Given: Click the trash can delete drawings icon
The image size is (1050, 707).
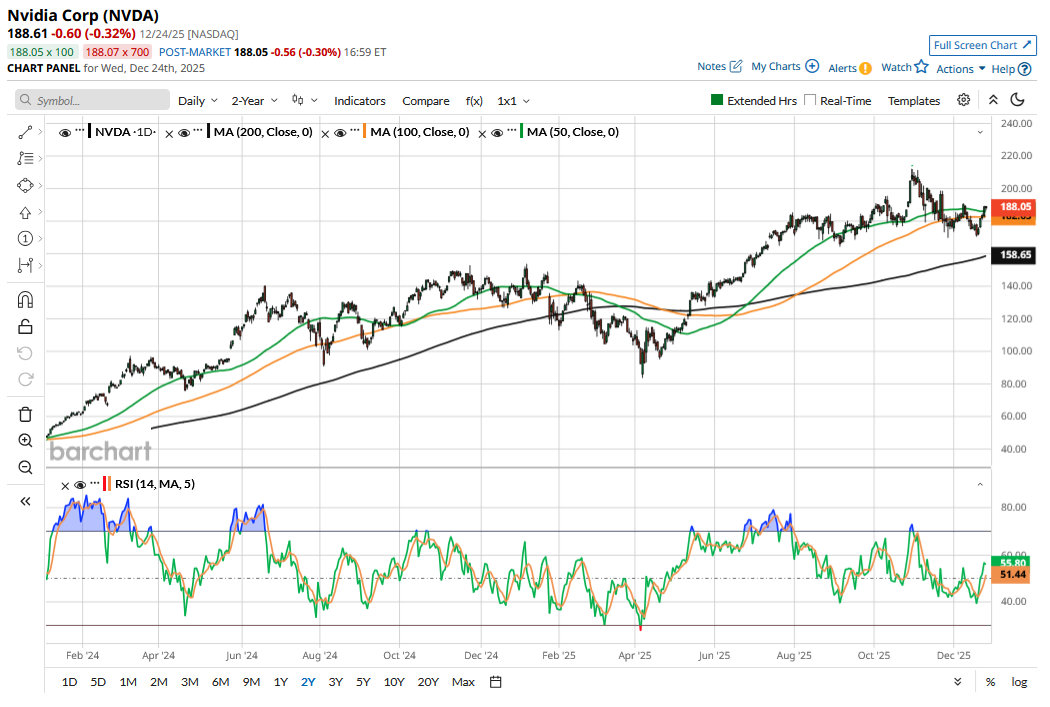Looking at the screenshot, I should point(25,414).
